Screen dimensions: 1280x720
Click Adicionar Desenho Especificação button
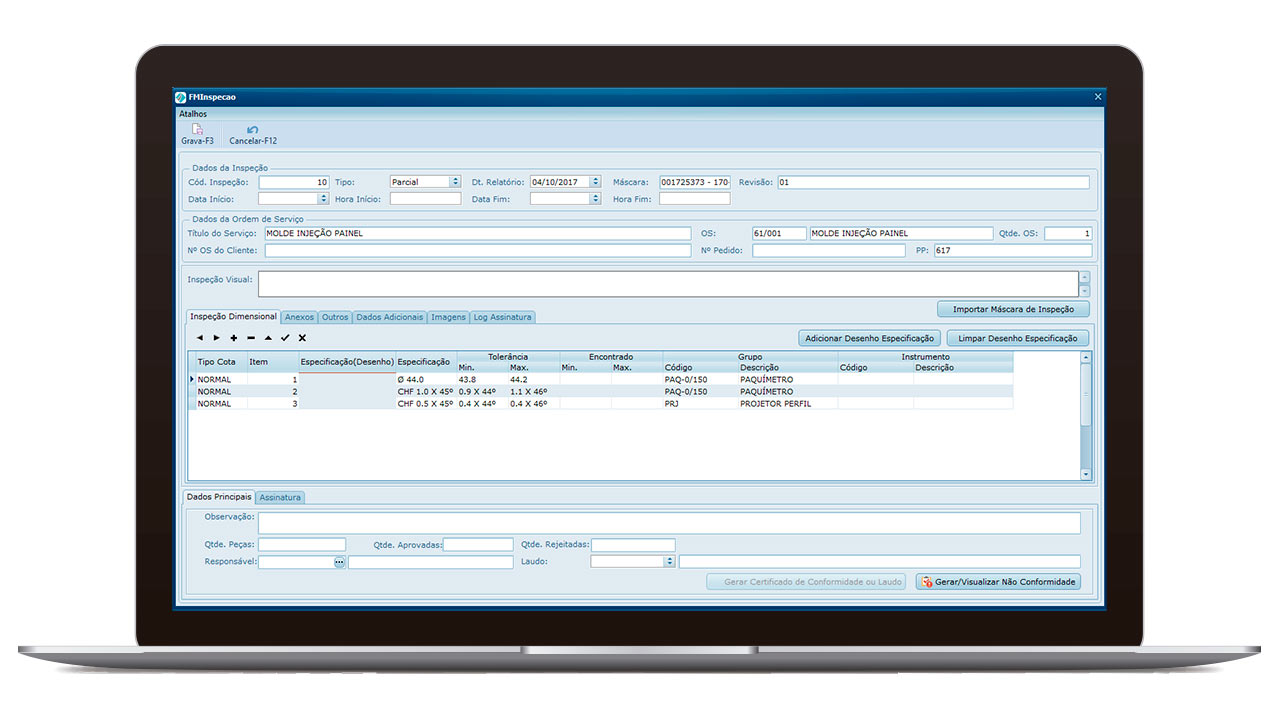click(869, 339)
